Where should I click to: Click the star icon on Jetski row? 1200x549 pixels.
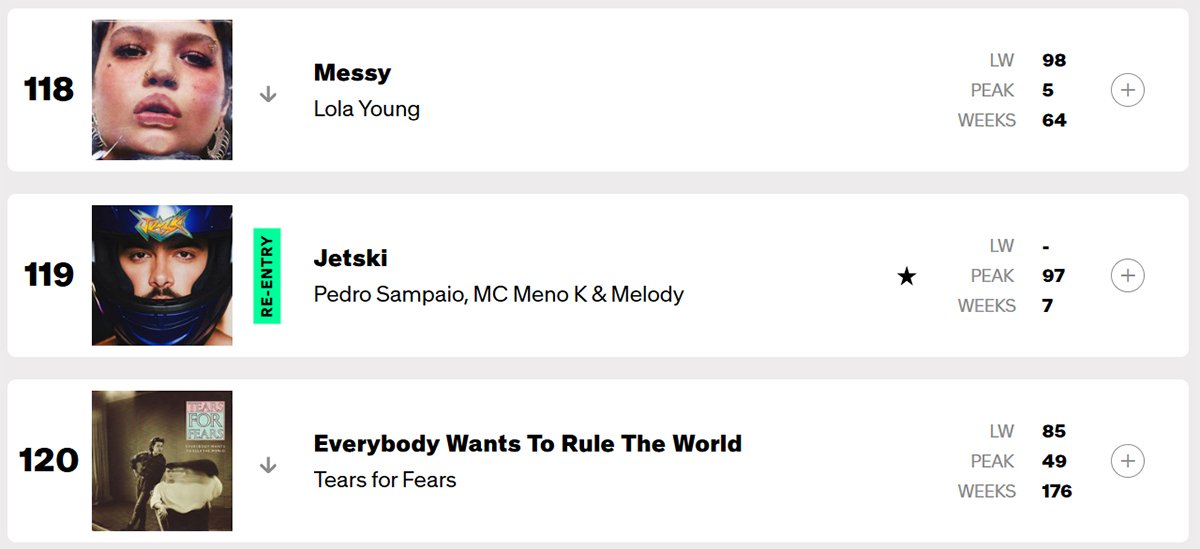[x=906, y=277]
